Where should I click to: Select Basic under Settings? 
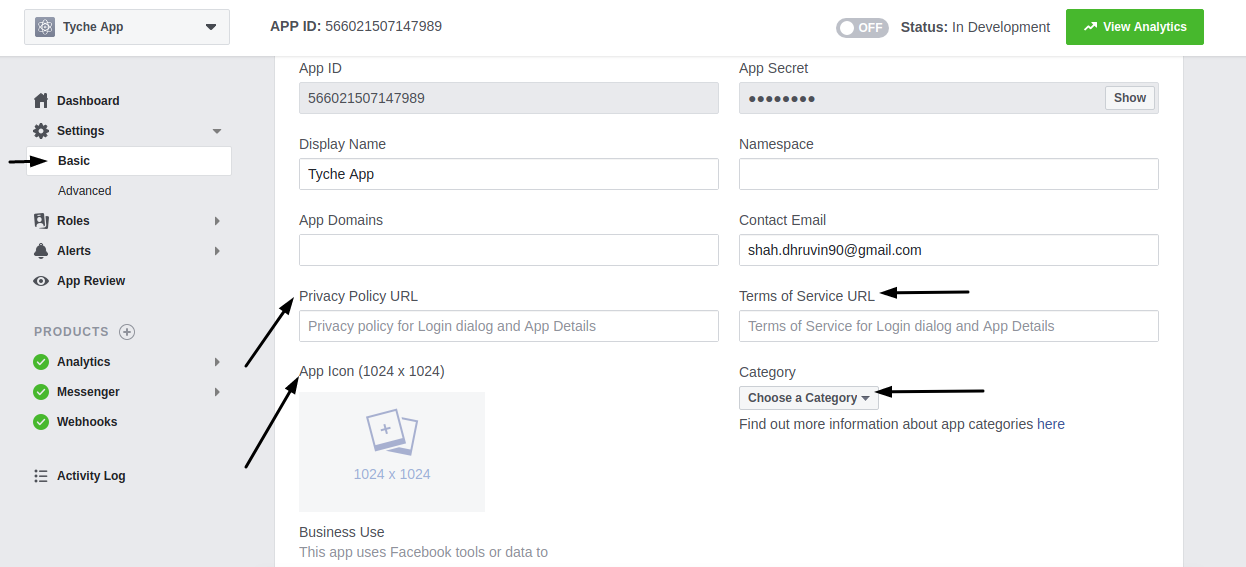(x=128, y=161)
